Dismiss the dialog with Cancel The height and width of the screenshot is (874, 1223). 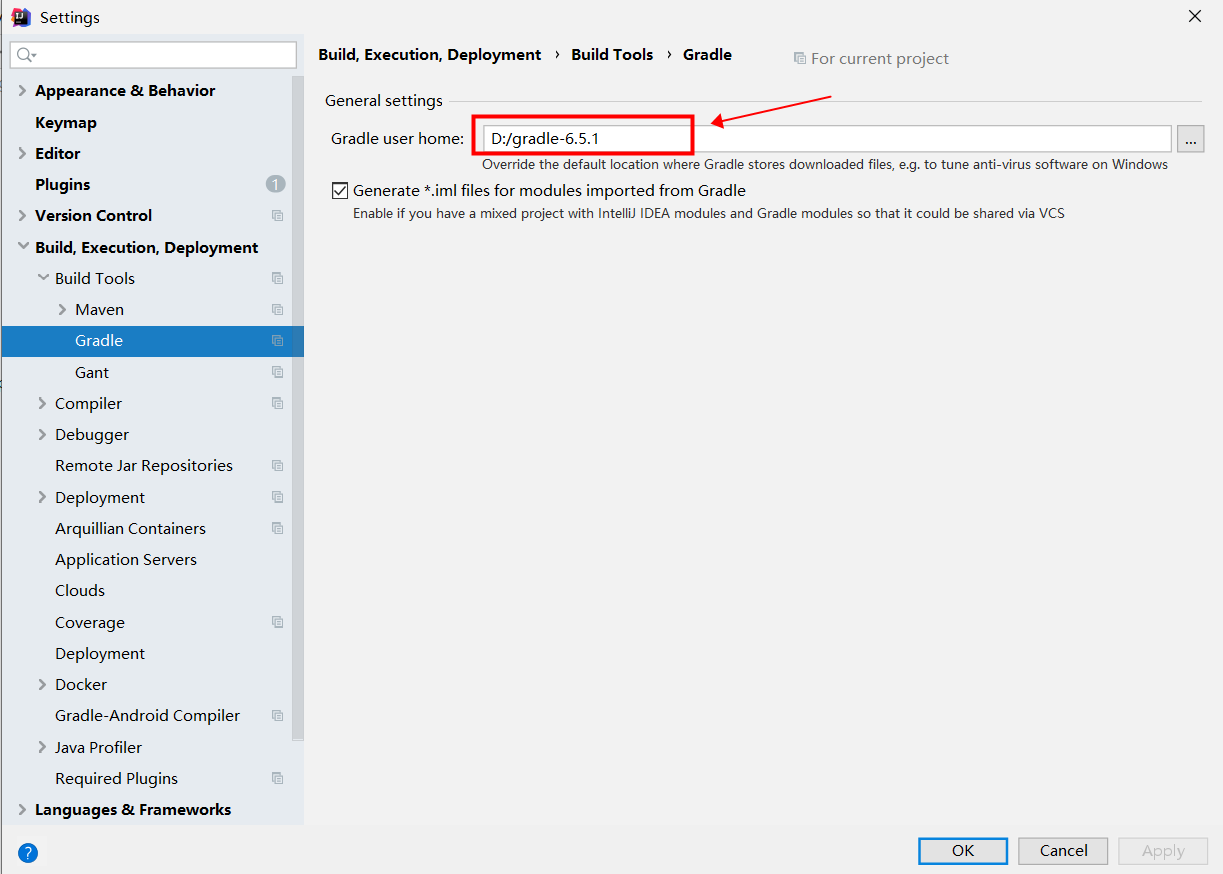1063,851
